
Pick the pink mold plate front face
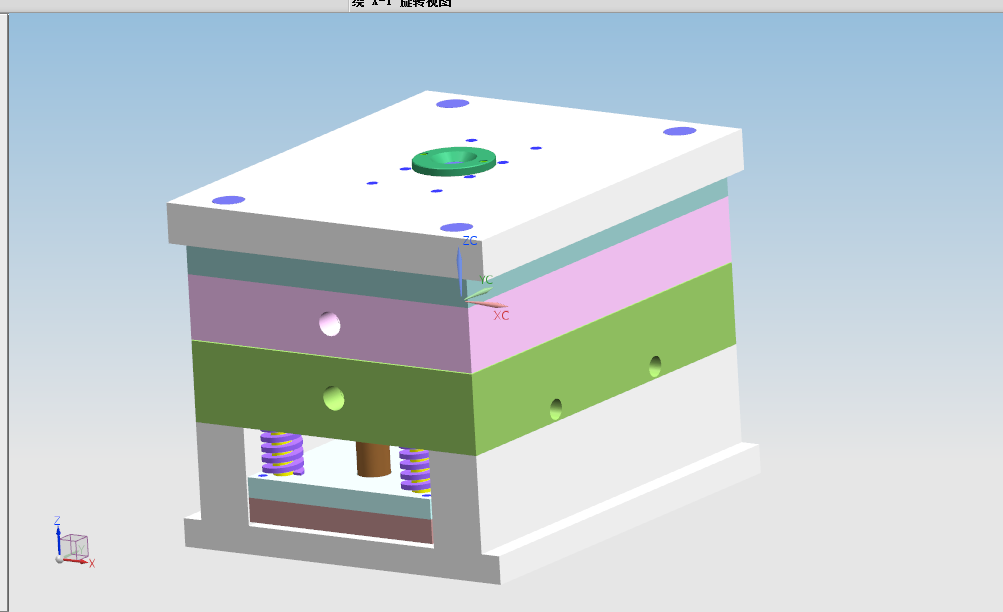click(x=329, y=323)
